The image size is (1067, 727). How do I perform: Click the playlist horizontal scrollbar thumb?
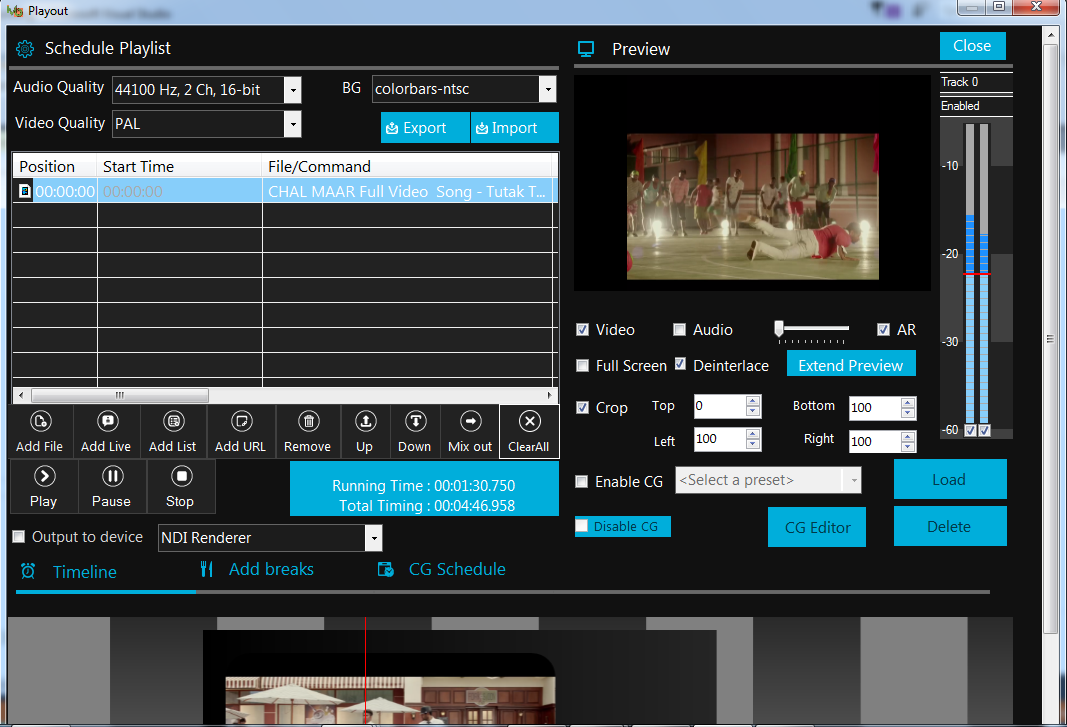[120, 395]
